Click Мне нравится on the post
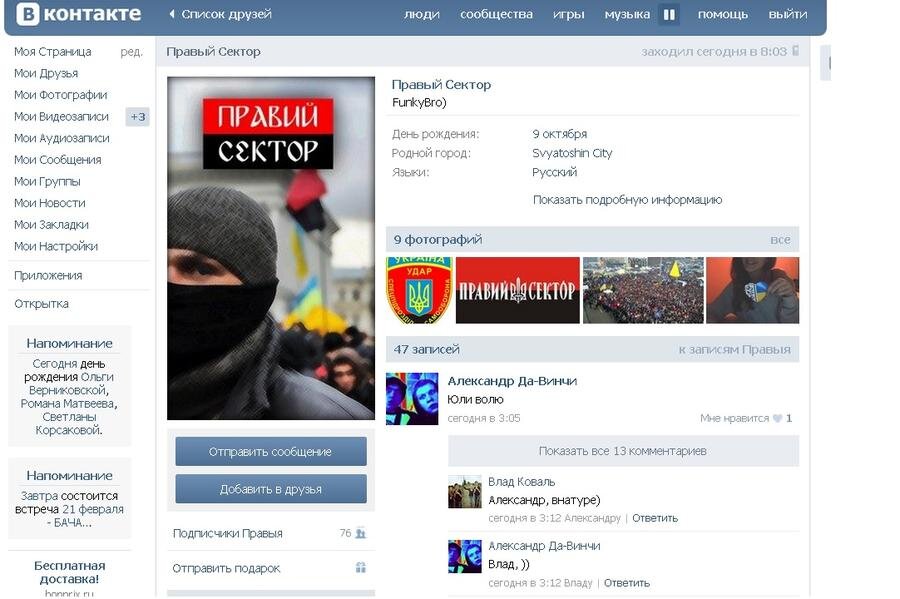 734,418
